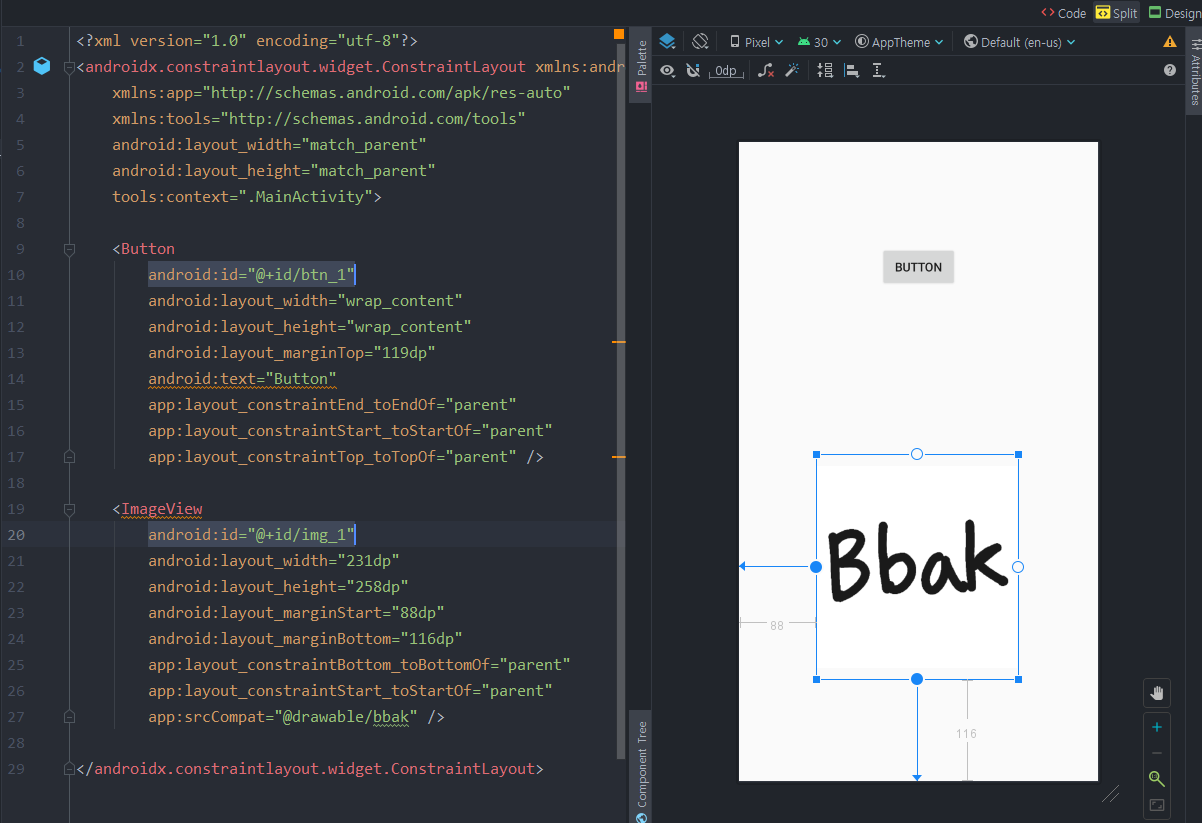
Task: Click the ImageView opening tag text
Action: [x=157, y=509]
